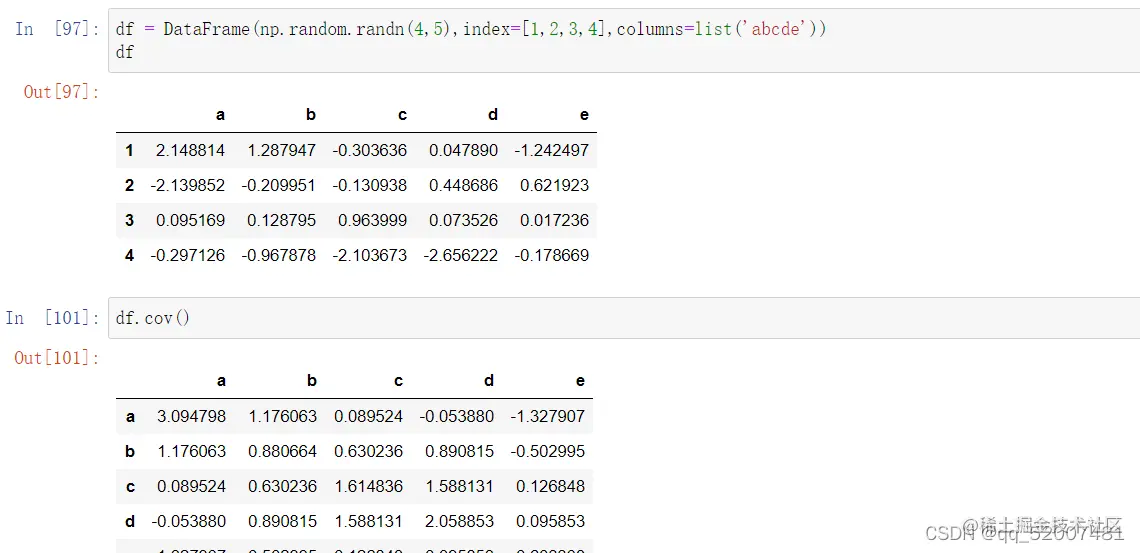Select the value 1.287947
Viewport: 1140px width, 553px height.
click(x=281, y=150)
